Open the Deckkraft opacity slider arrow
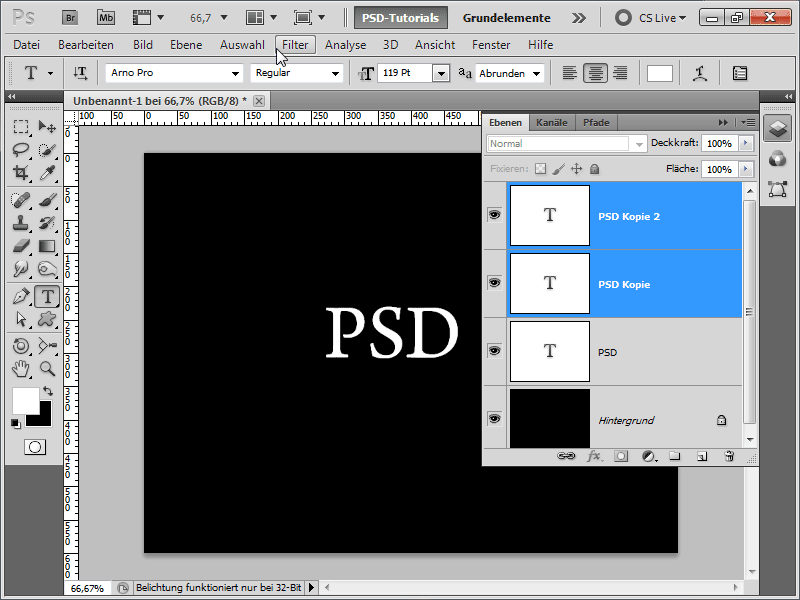This screenshot has height=600, width=800. tap(746, 143)
